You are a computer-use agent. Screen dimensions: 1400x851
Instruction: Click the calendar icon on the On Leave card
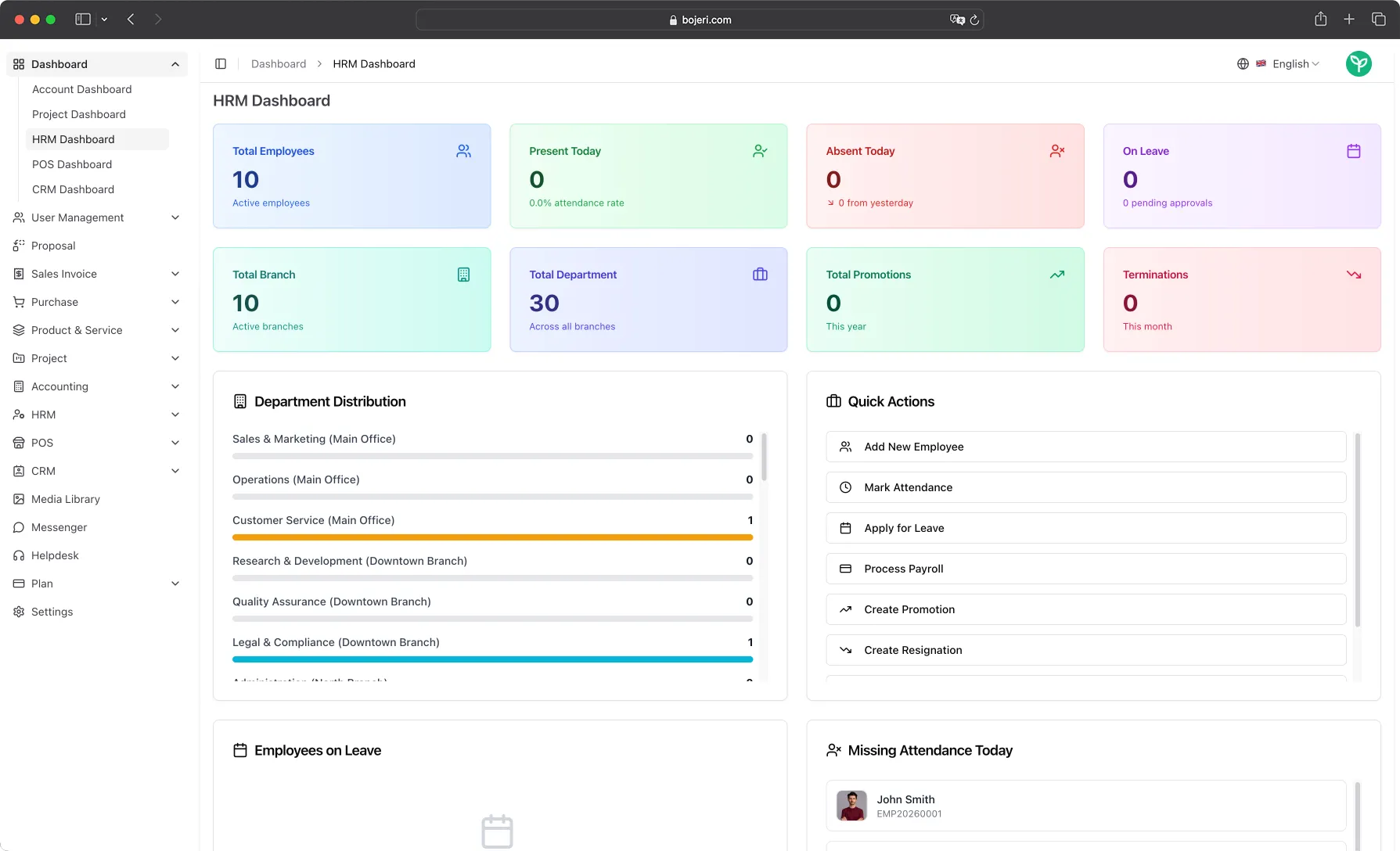click(x=1354, y=151)
